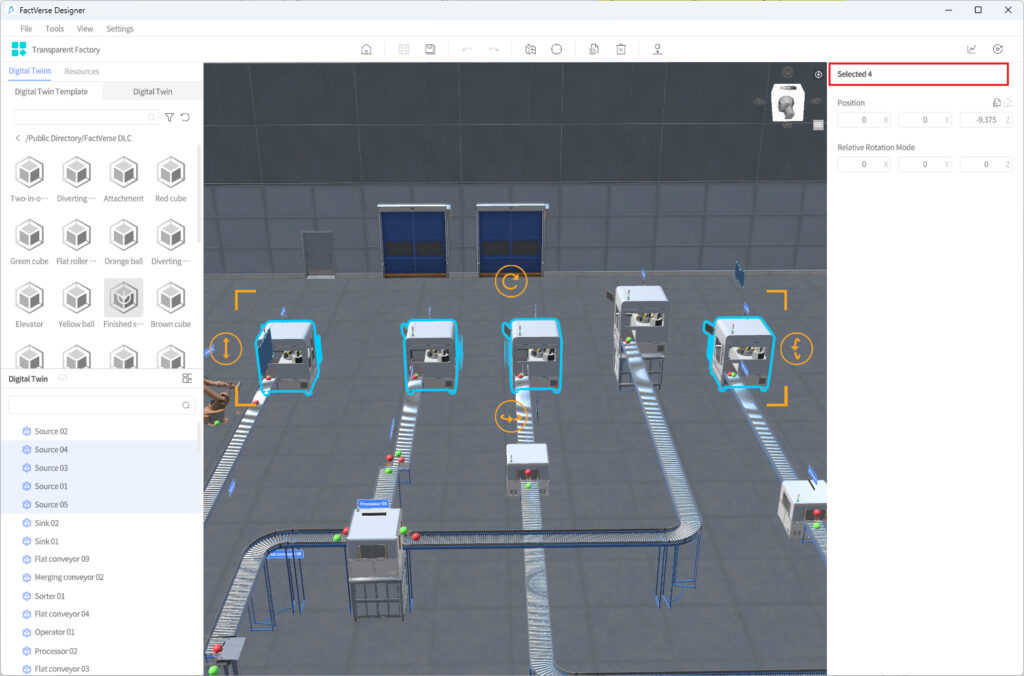
Task: Click the filter funnel icon in template panel
Action: click(x=169, y=117)
